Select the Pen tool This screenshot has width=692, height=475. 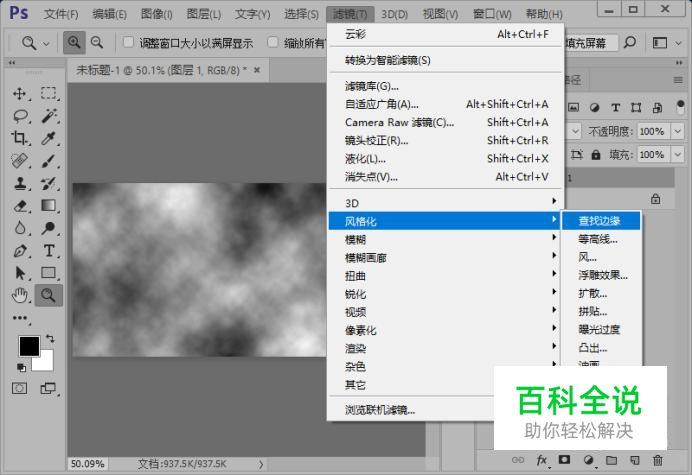coord(19,251)
